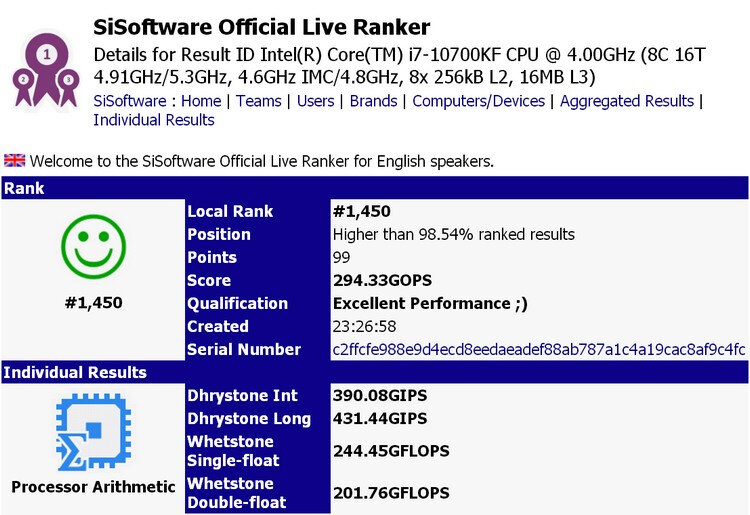This screenshot has width=750, height=515.
Task: Click the welcome message text
Action: [x=262, y=161]
